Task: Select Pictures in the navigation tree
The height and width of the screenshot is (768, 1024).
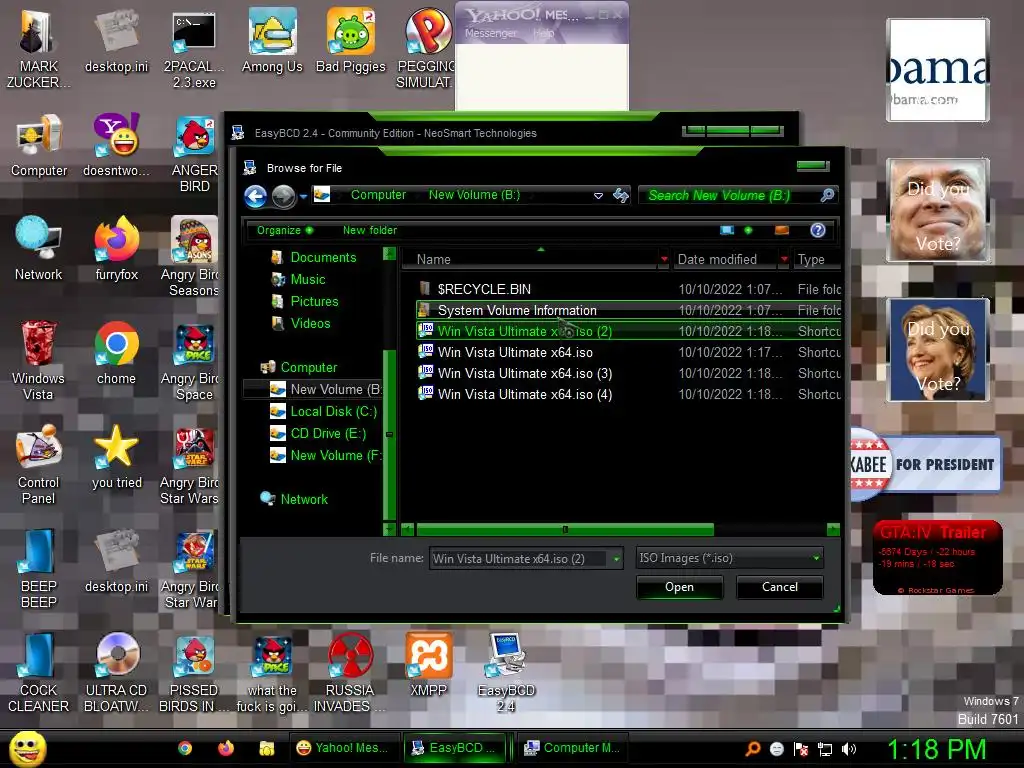Action: pyautogui.click(x=305, y=301)
